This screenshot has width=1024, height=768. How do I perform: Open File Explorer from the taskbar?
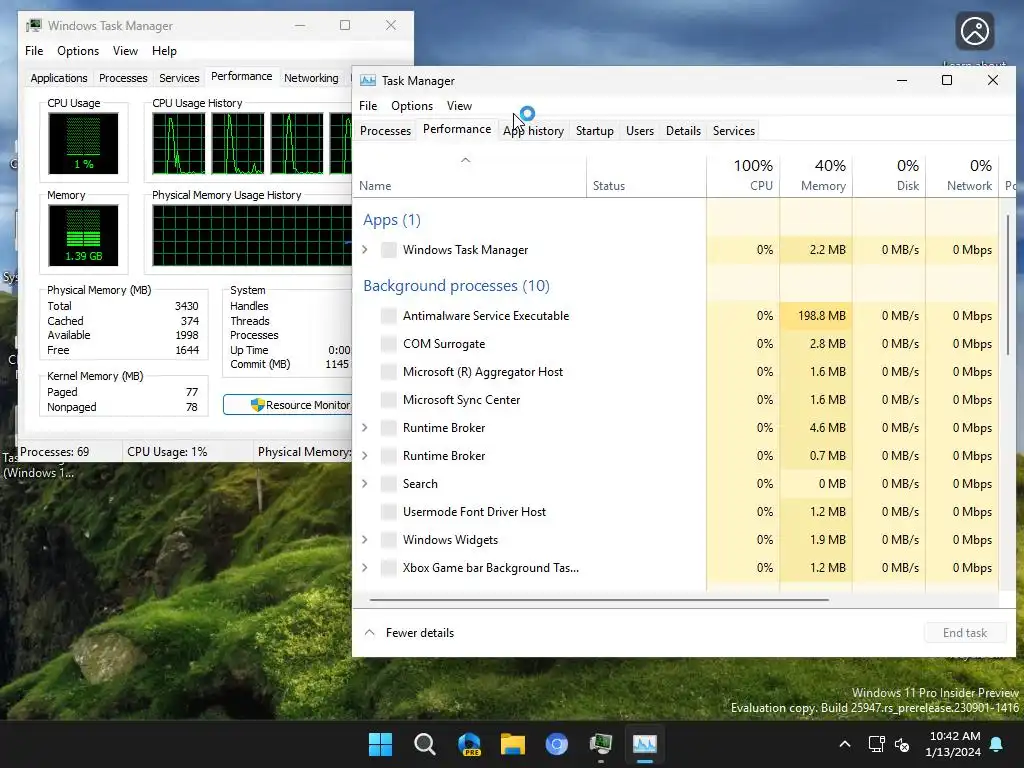[x=513, y=744]
